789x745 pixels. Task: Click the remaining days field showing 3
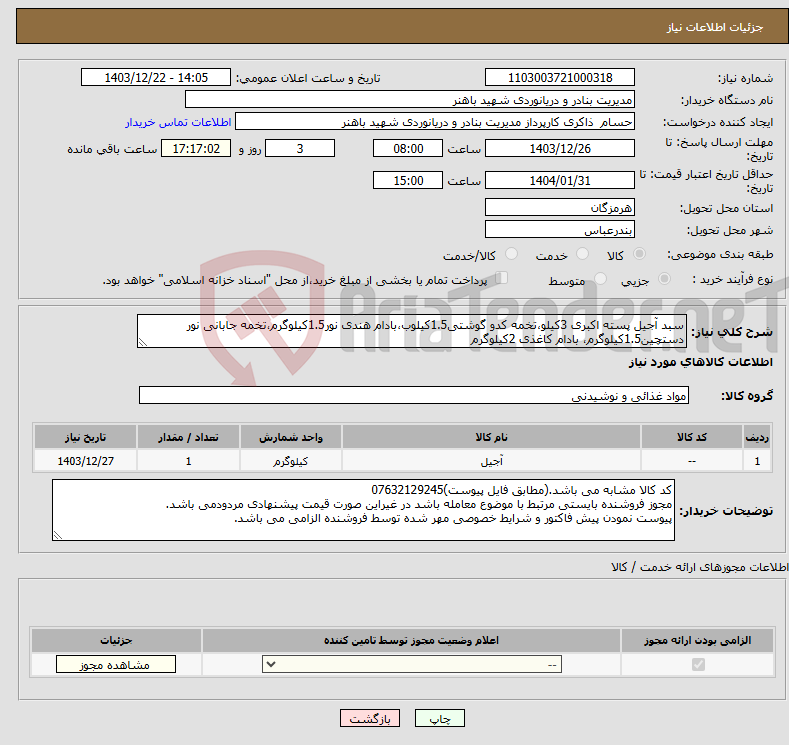tap(300, 148)
